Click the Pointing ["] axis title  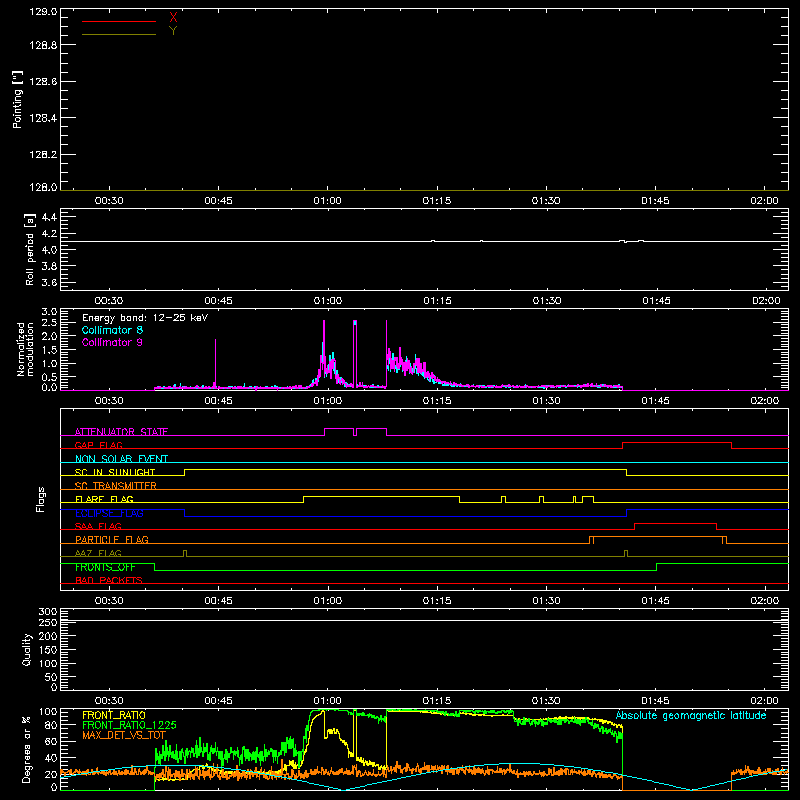point(17,99)
